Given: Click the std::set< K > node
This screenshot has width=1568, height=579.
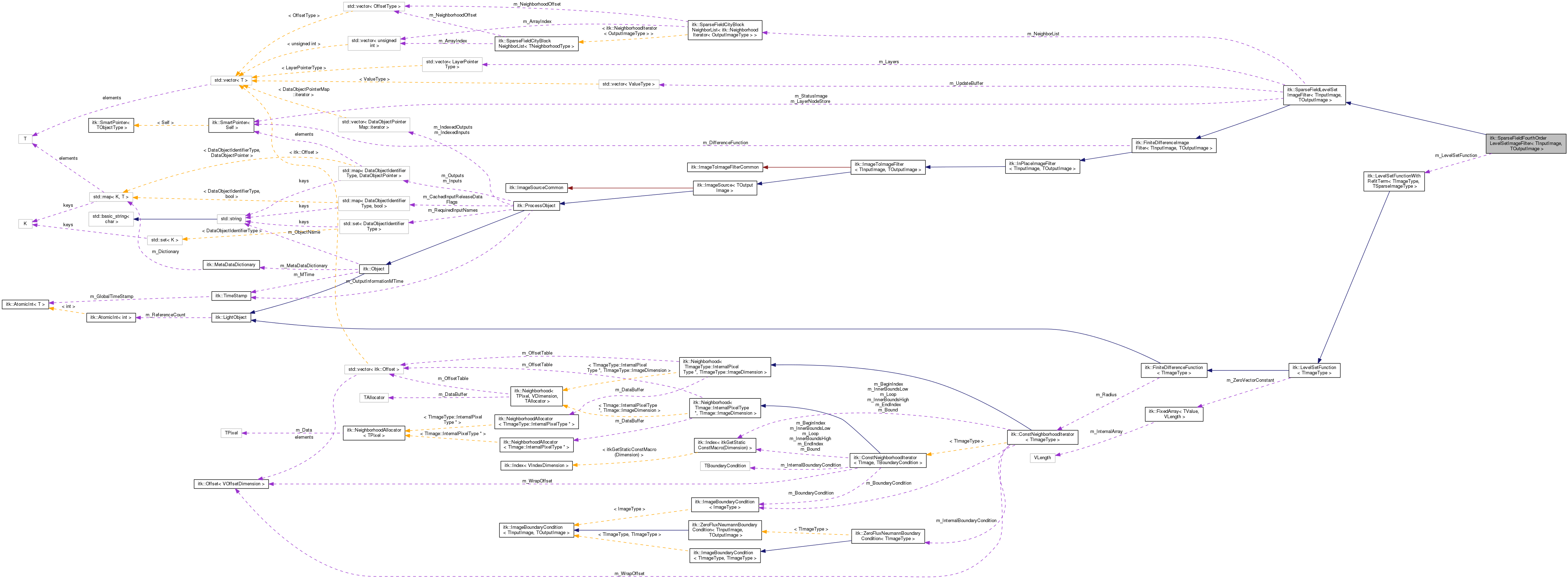Looking at the screenshot, I should pyautogui.click(x=164, y=240).
